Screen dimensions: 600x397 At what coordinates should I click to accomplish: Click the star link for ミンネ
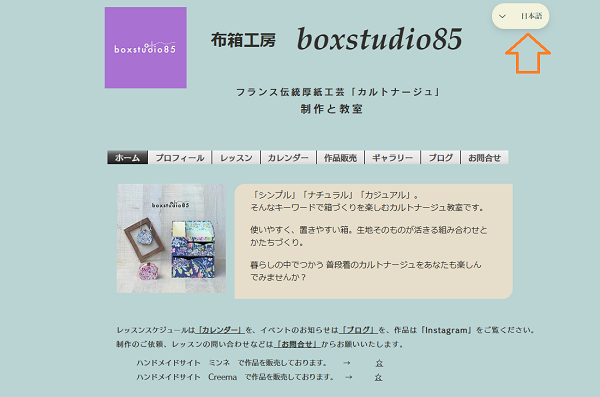pyautogui.click(x=379, y=363)
